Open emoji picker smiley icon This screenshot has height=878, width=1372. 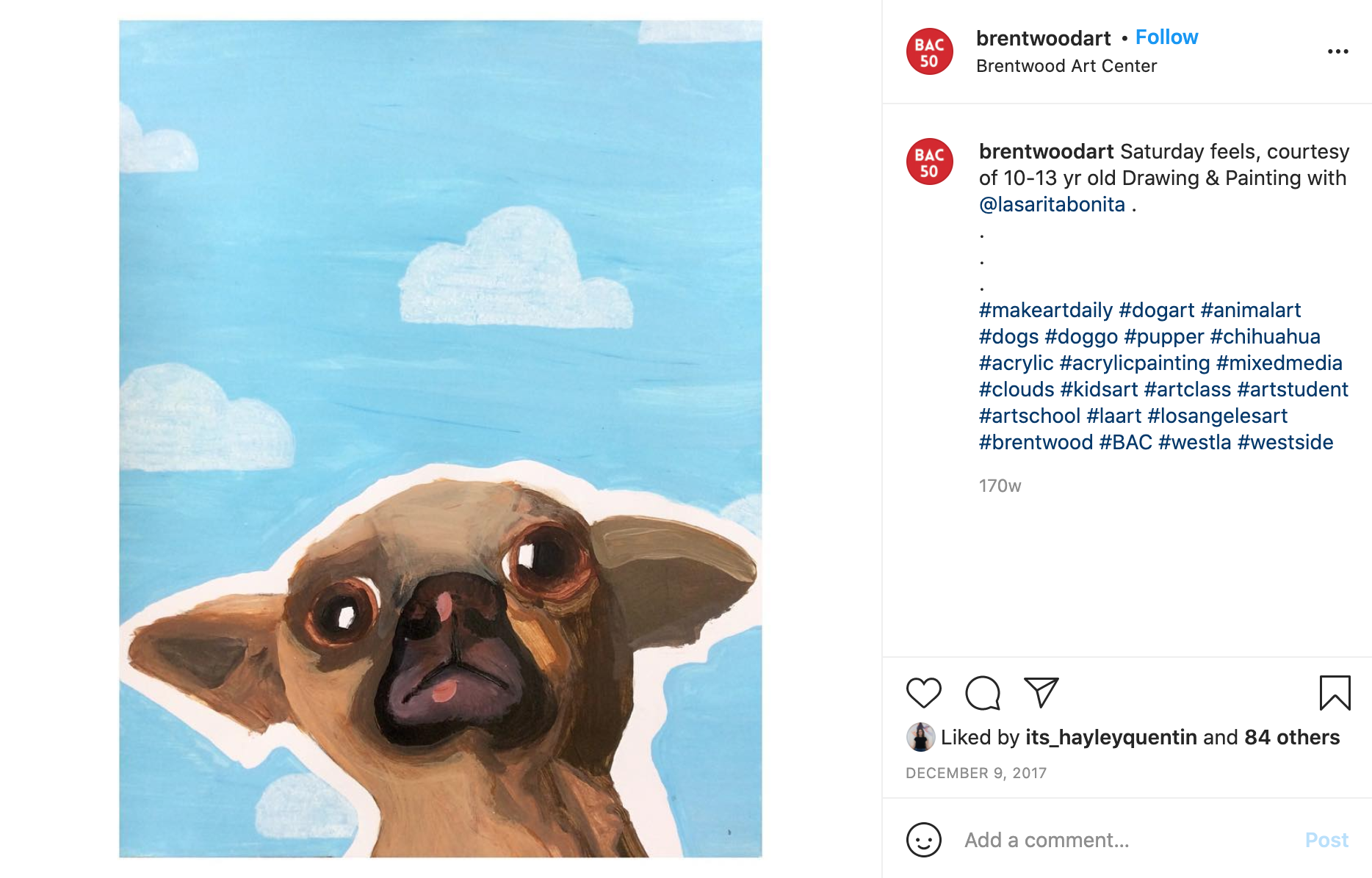point(923,839)
